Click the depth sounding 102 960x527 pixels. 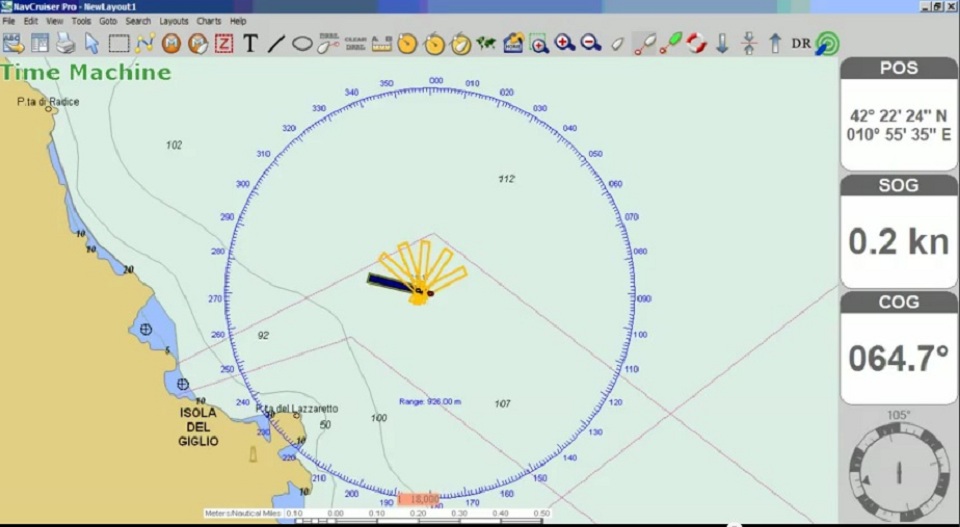click(174, 145)
